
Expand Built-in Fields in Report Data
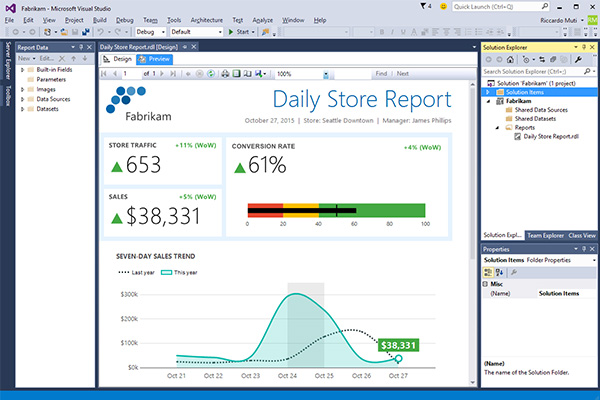pyautogui.click(x=22, y=70)
